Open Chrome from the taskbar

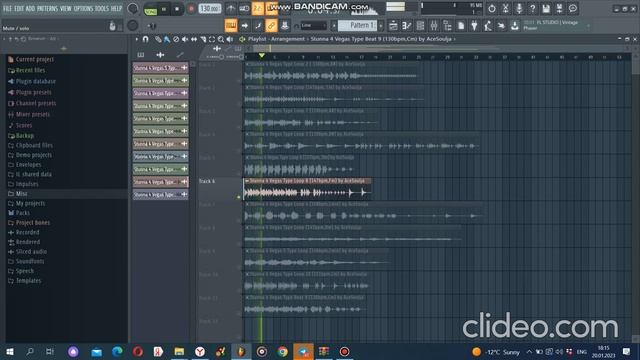tap(282, 351)
